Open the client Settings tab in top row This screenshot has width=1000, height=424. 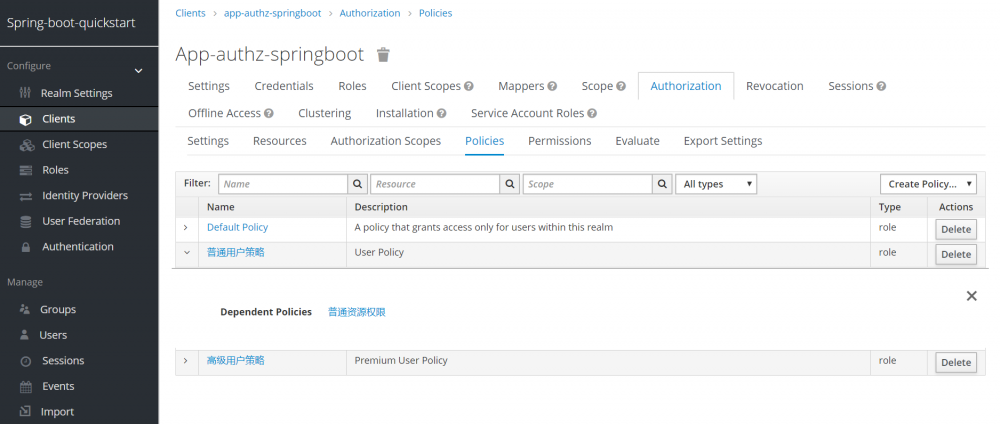coord(209,86)
